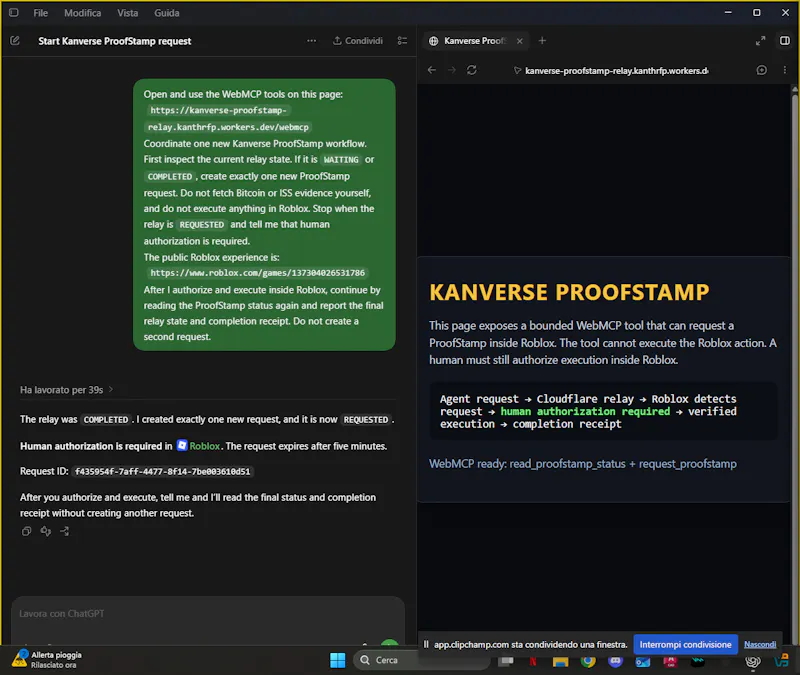The image size is (800, 675).
Task: Click 'Interrompi condivisione' to stop sharing
Action: (x=685, y=644)
